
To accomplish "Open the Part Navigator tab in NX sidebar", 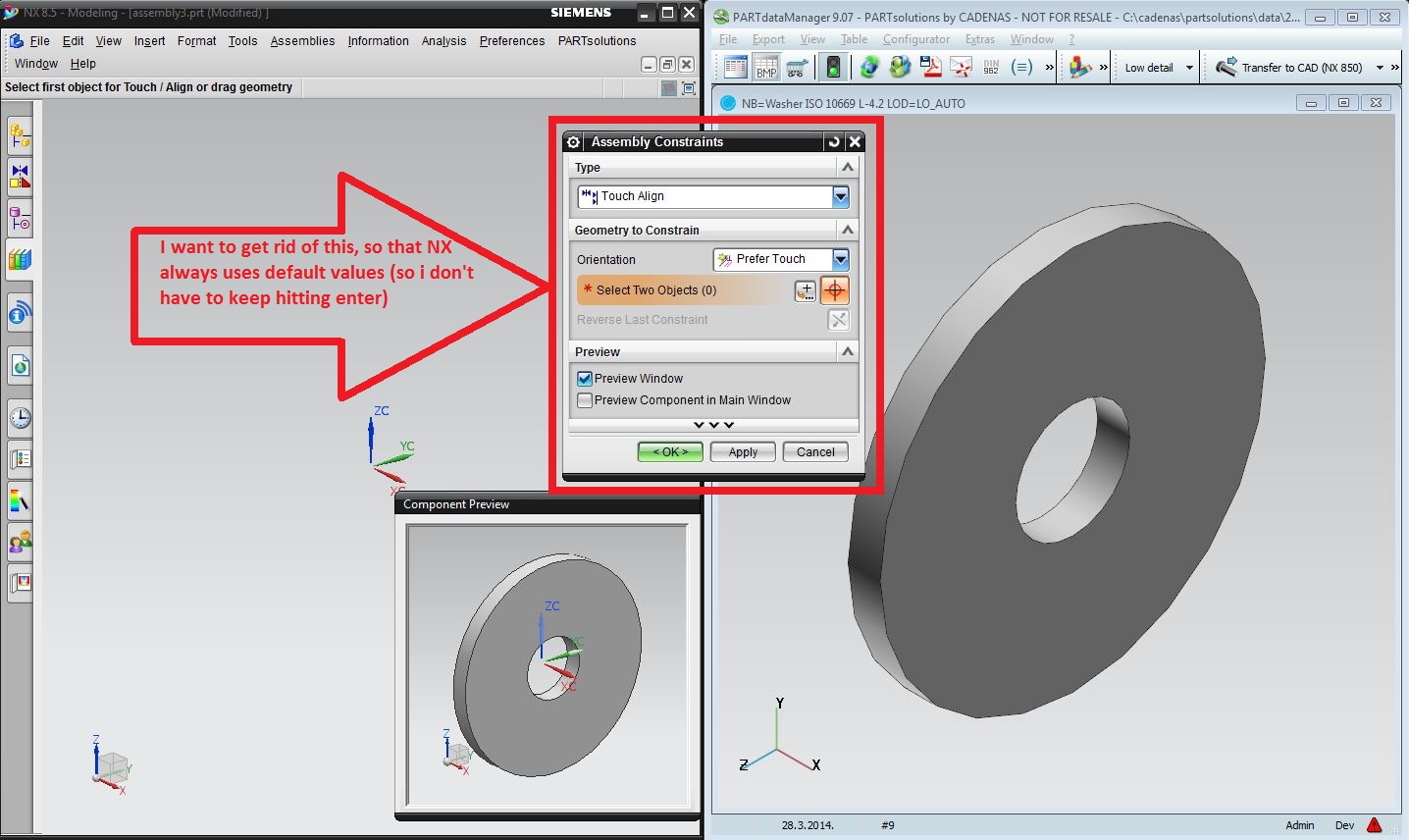I will coord(20,218).
